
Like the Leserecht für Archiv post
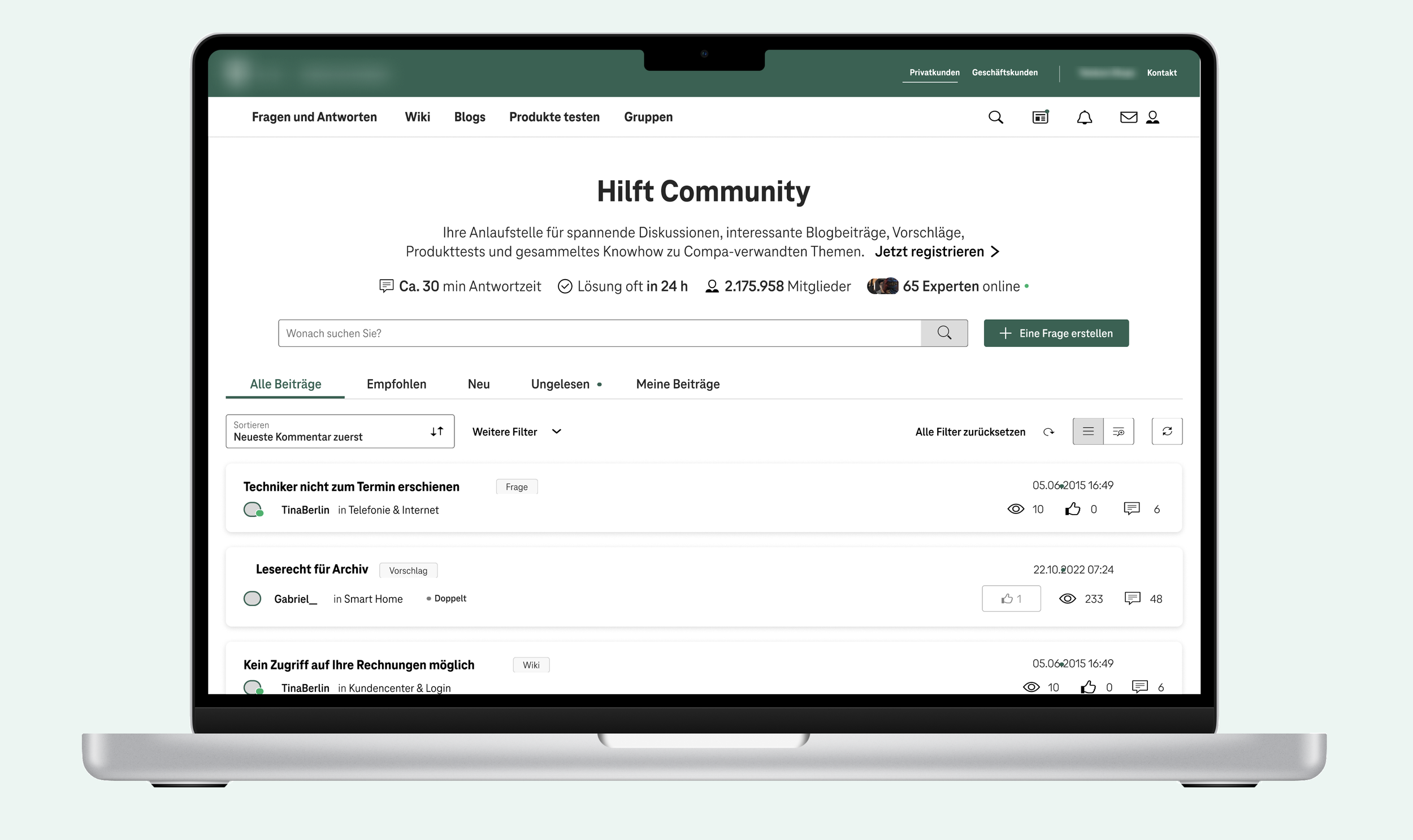tap(1011, 598)
